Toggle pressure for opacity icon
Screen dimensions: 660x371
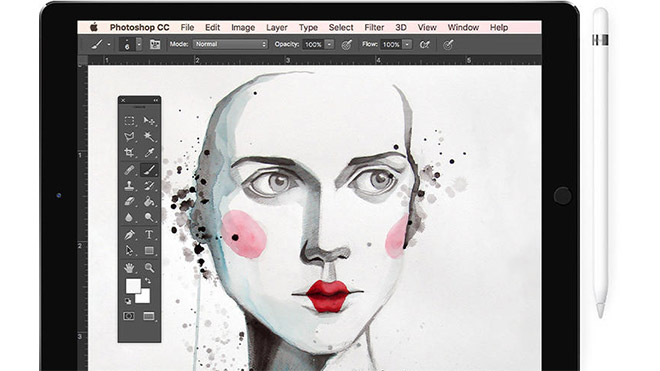pos(346,45)
